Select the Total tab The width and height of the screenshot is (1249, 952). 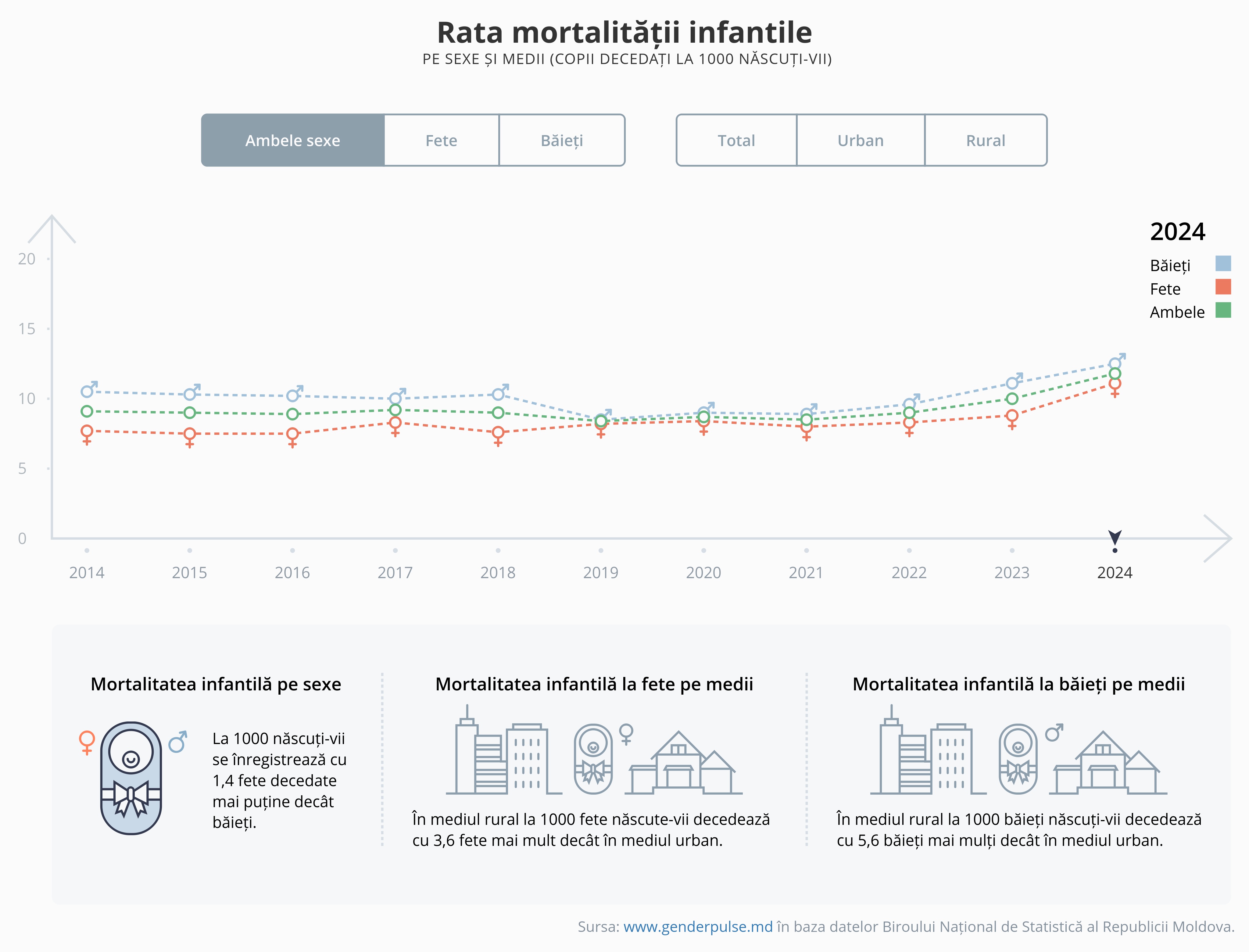point(736,141)
